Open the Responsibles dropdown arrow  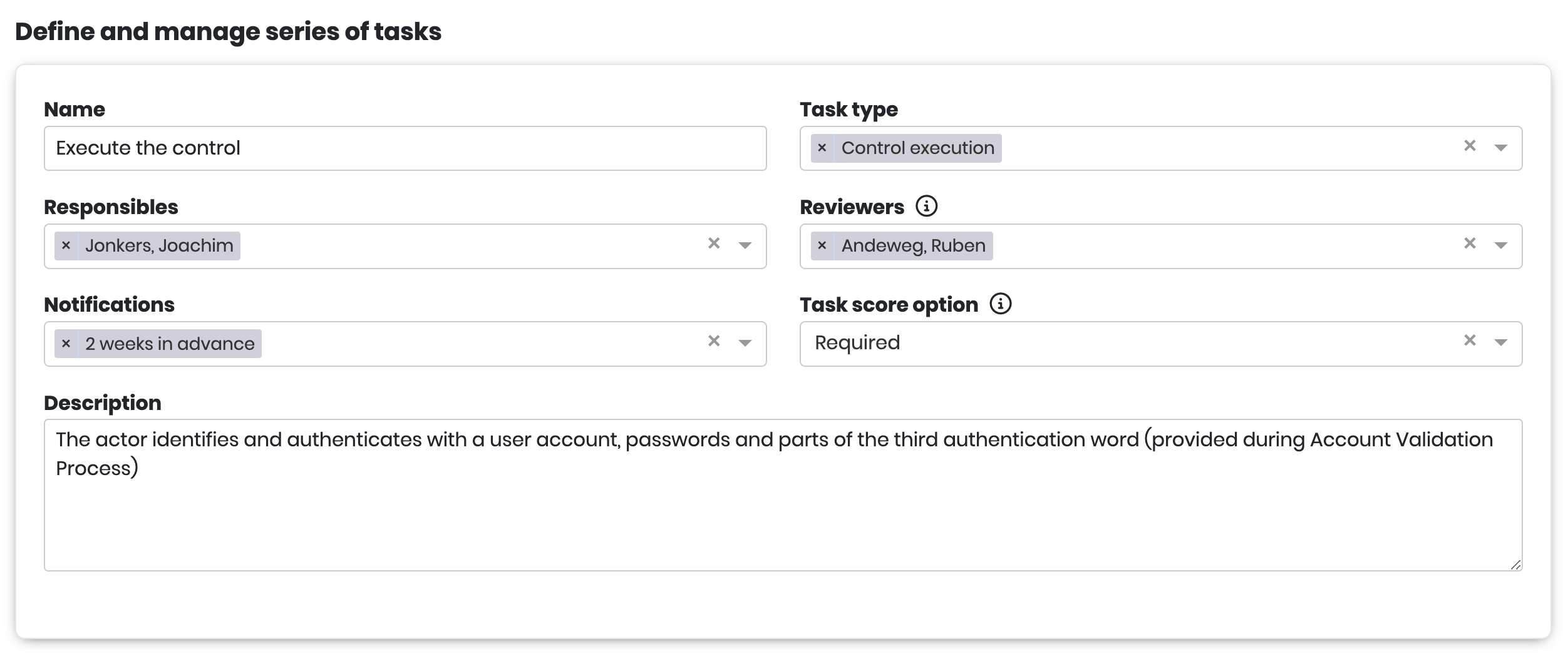point(745,246)
